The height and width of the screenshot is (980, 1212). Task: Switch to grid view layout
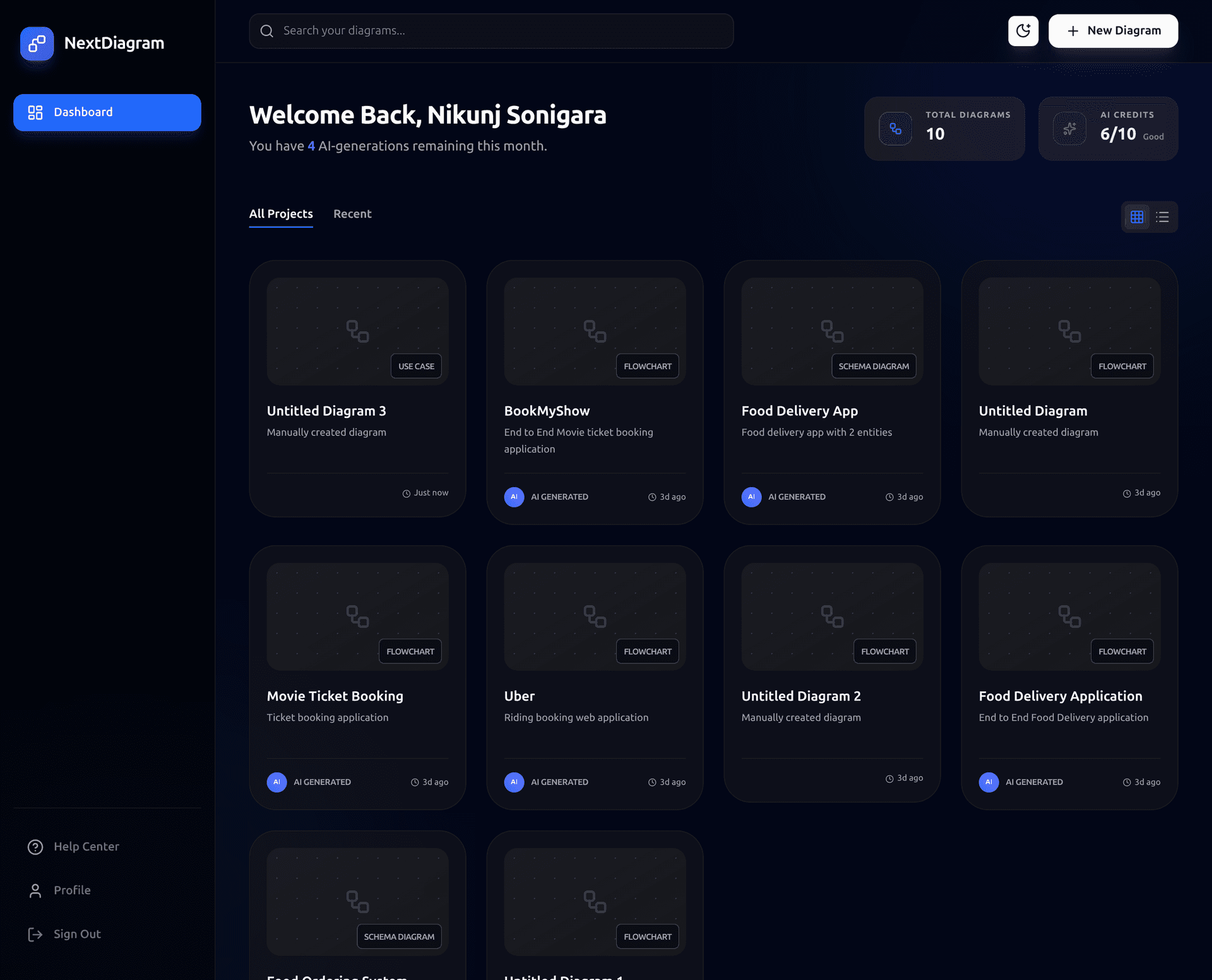pos(1137,217)
